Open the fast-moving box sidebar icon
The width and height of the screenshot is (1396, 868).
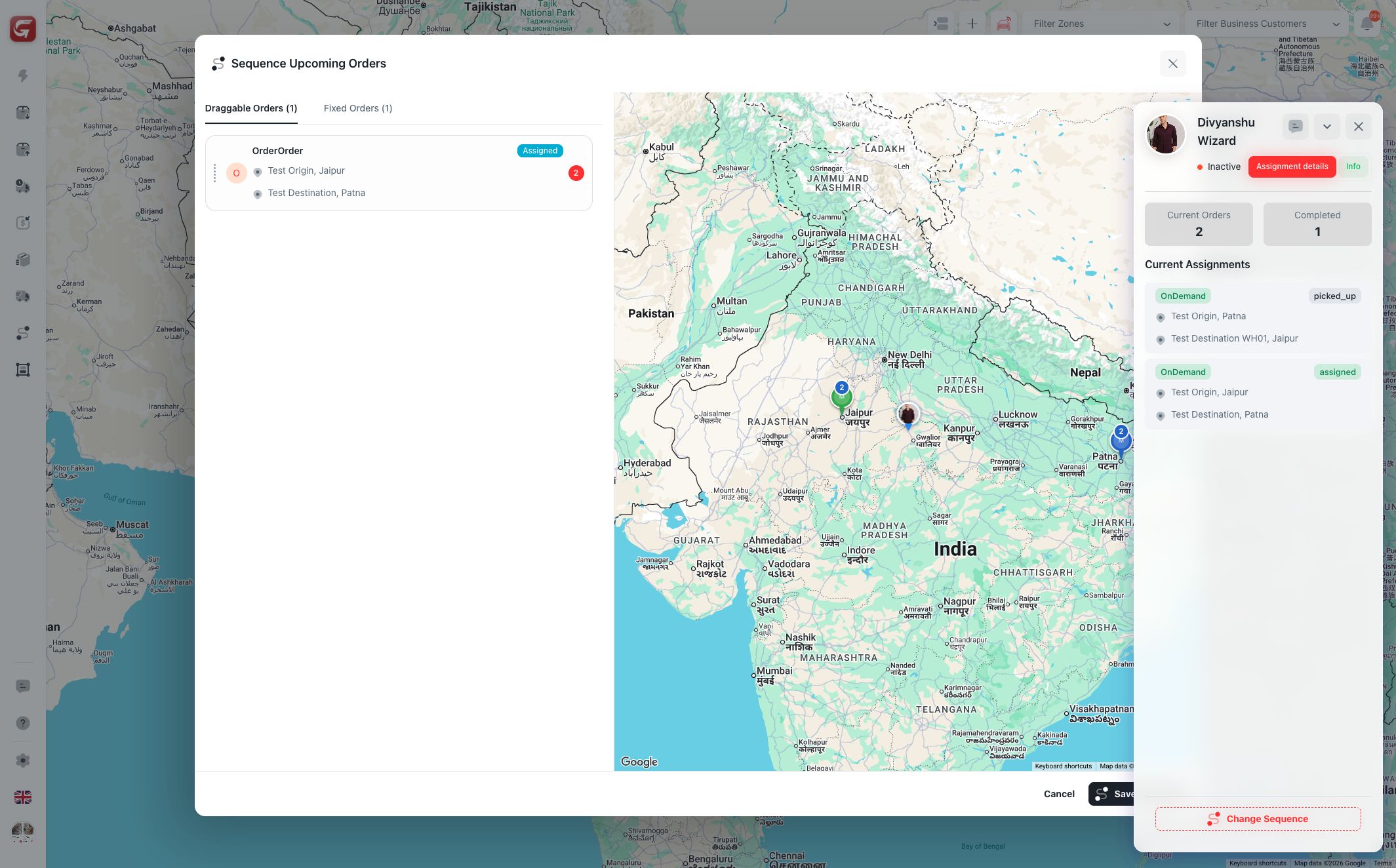(23, 260)
